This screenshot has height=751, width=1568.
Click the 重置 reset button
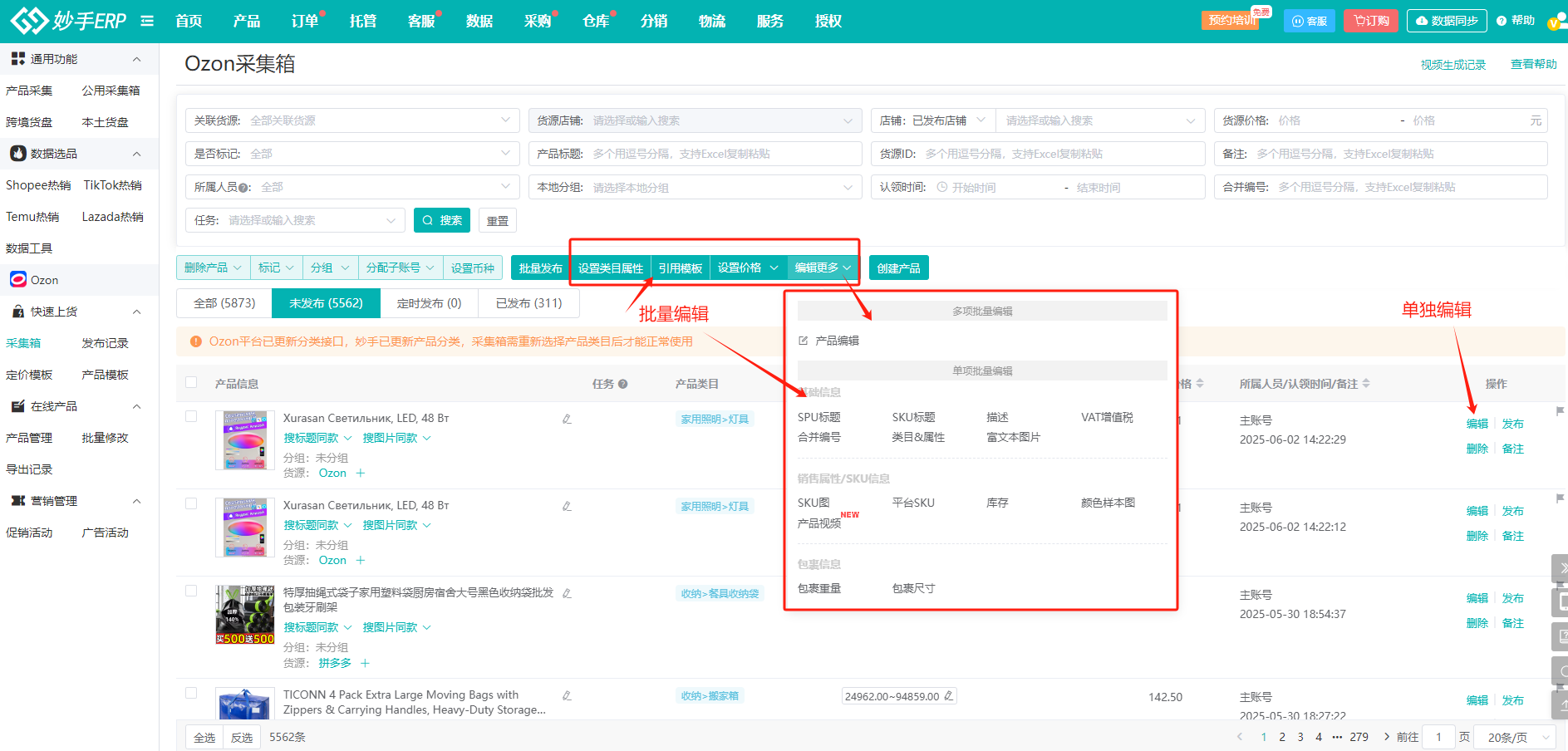498,220
